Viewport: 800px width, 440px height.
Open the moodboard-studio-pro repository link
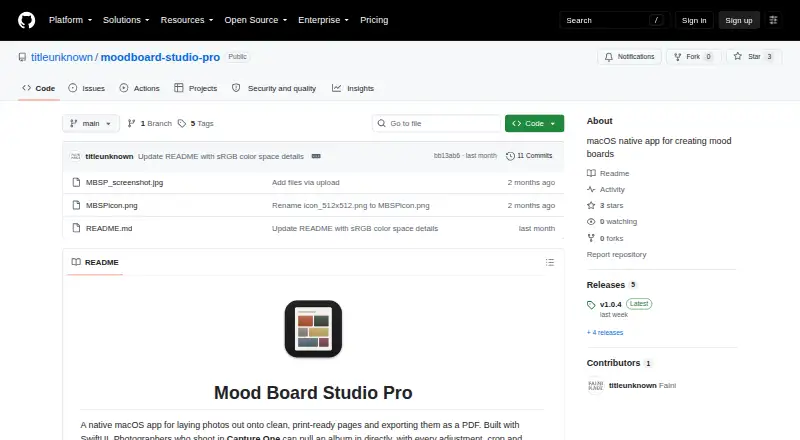point(160,57)
